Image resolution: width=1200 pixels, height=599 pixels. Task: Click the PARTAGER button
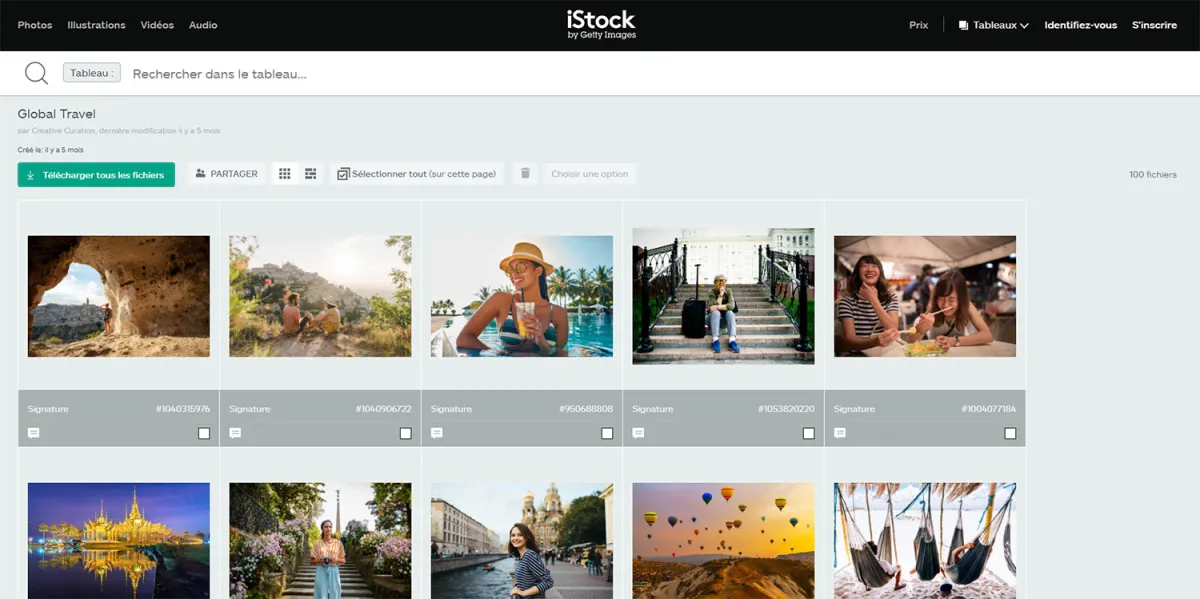(x=227, y=174)
